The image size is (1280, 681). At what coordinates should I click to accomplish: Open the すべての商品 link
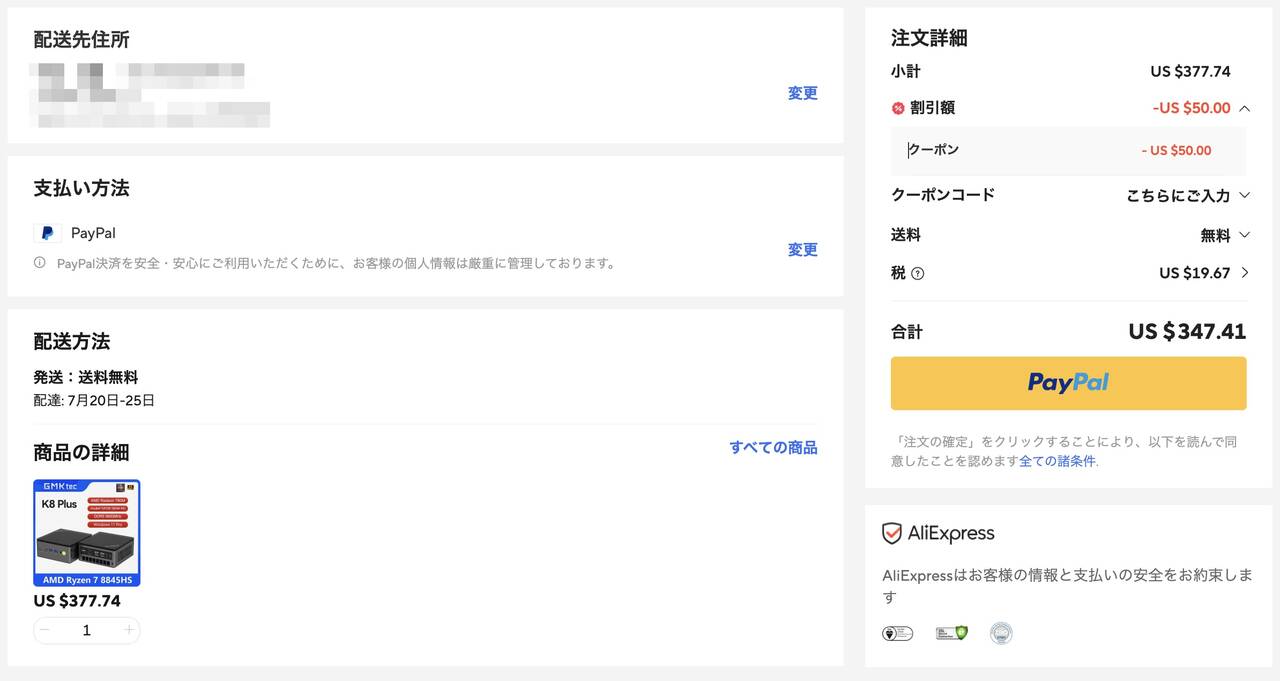(x=773, y=447)
